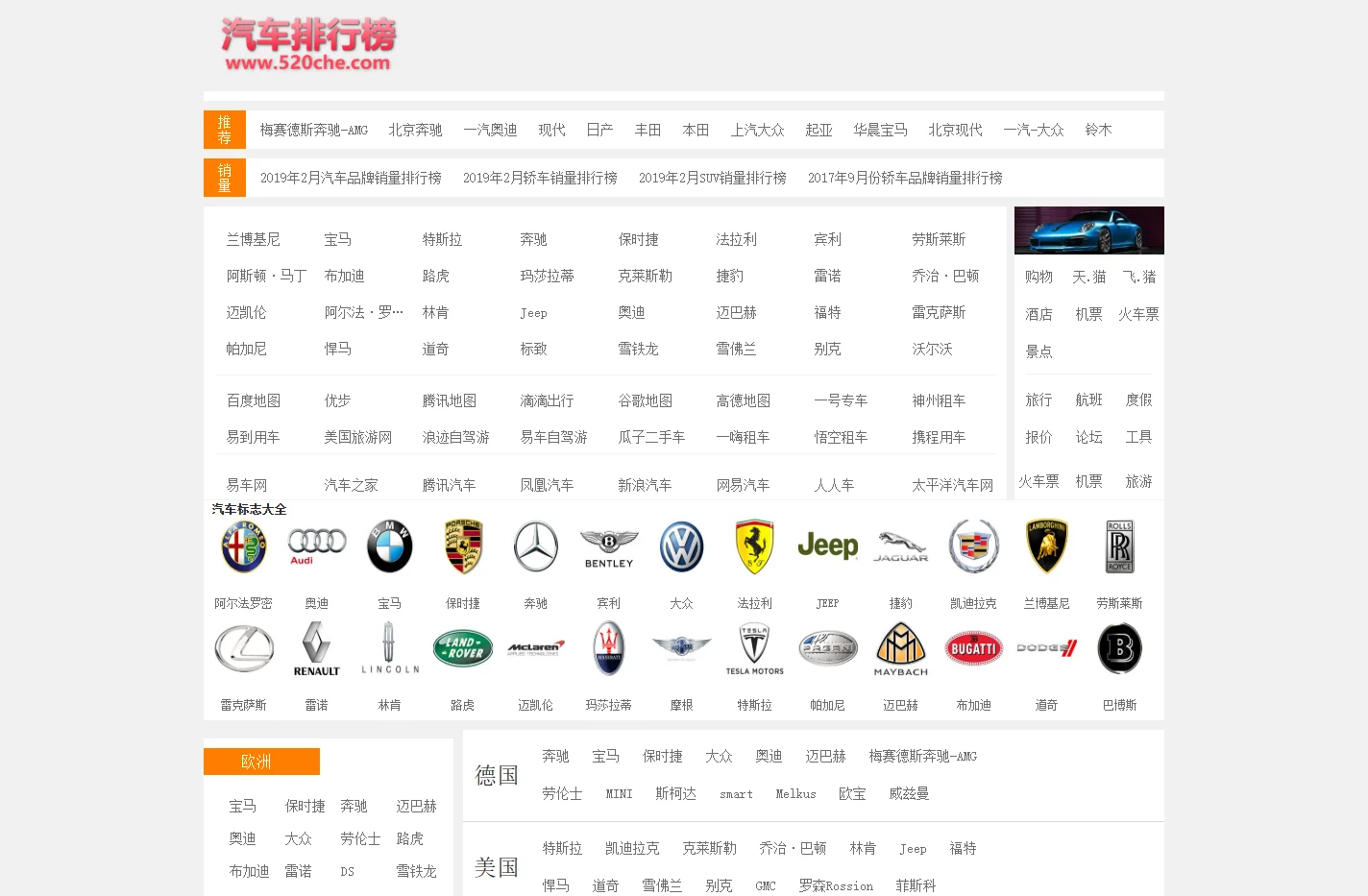Viewport: 1368px width, 896px height.
Task: Select the Ferrari prancing horse logo
Action: pyautogui.click(x=755, y=546)
